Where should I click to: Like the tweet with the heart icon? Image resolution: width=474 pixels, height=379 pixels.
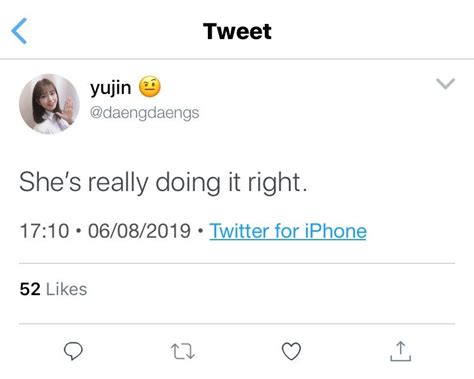pyautogui.click(x=291, y=351)
